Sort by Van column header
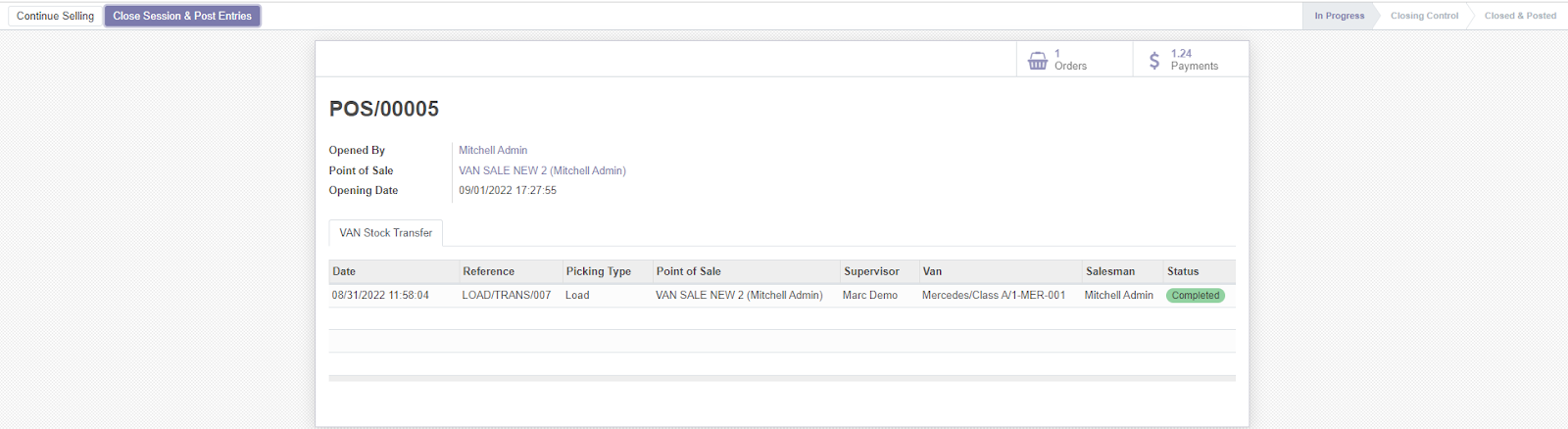The image size is (1568, 429). point(932,271)
